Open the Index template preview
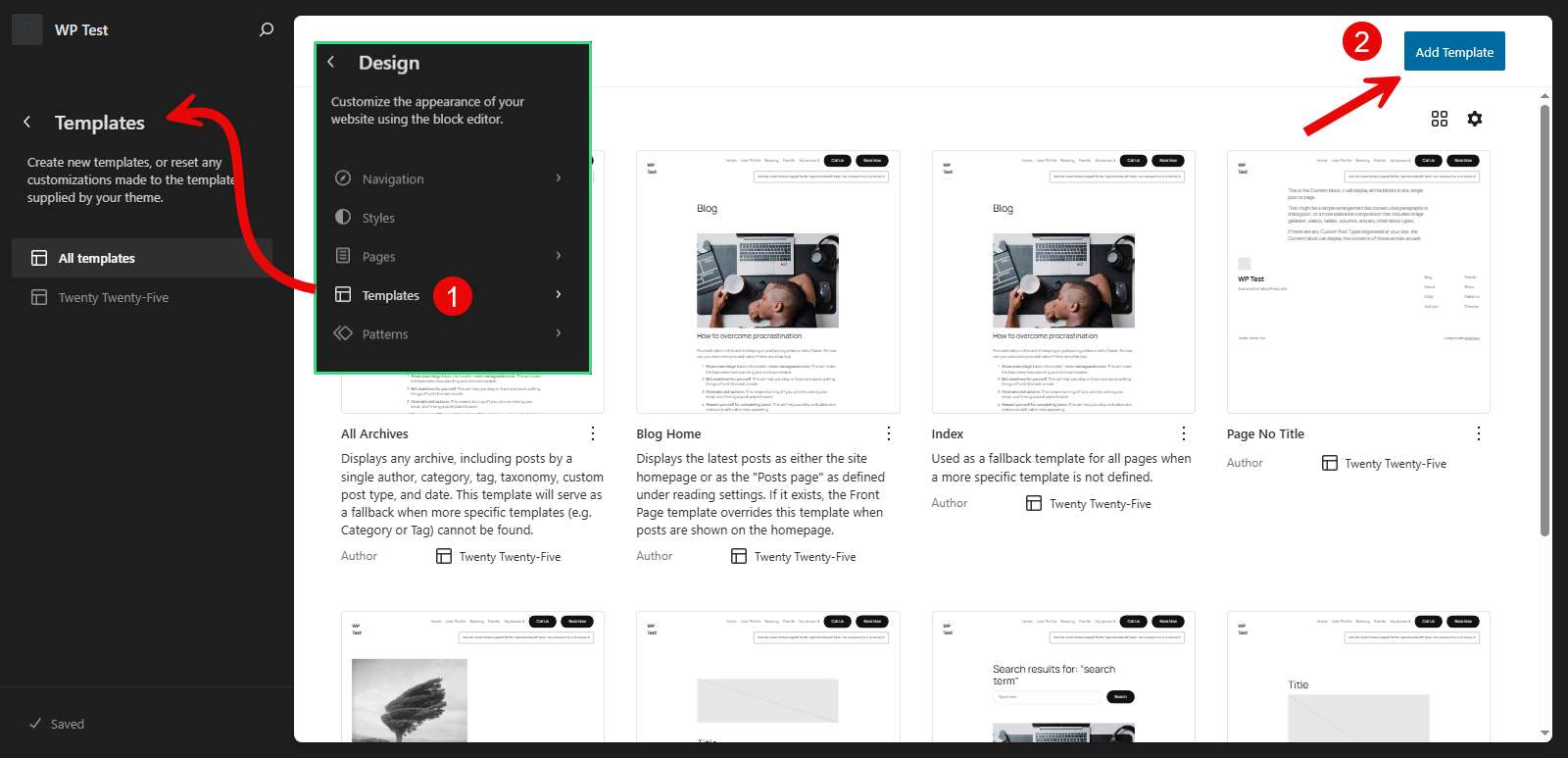Screen dimensions: 1568x758 pyautogui.click(x=1063, y=281)
